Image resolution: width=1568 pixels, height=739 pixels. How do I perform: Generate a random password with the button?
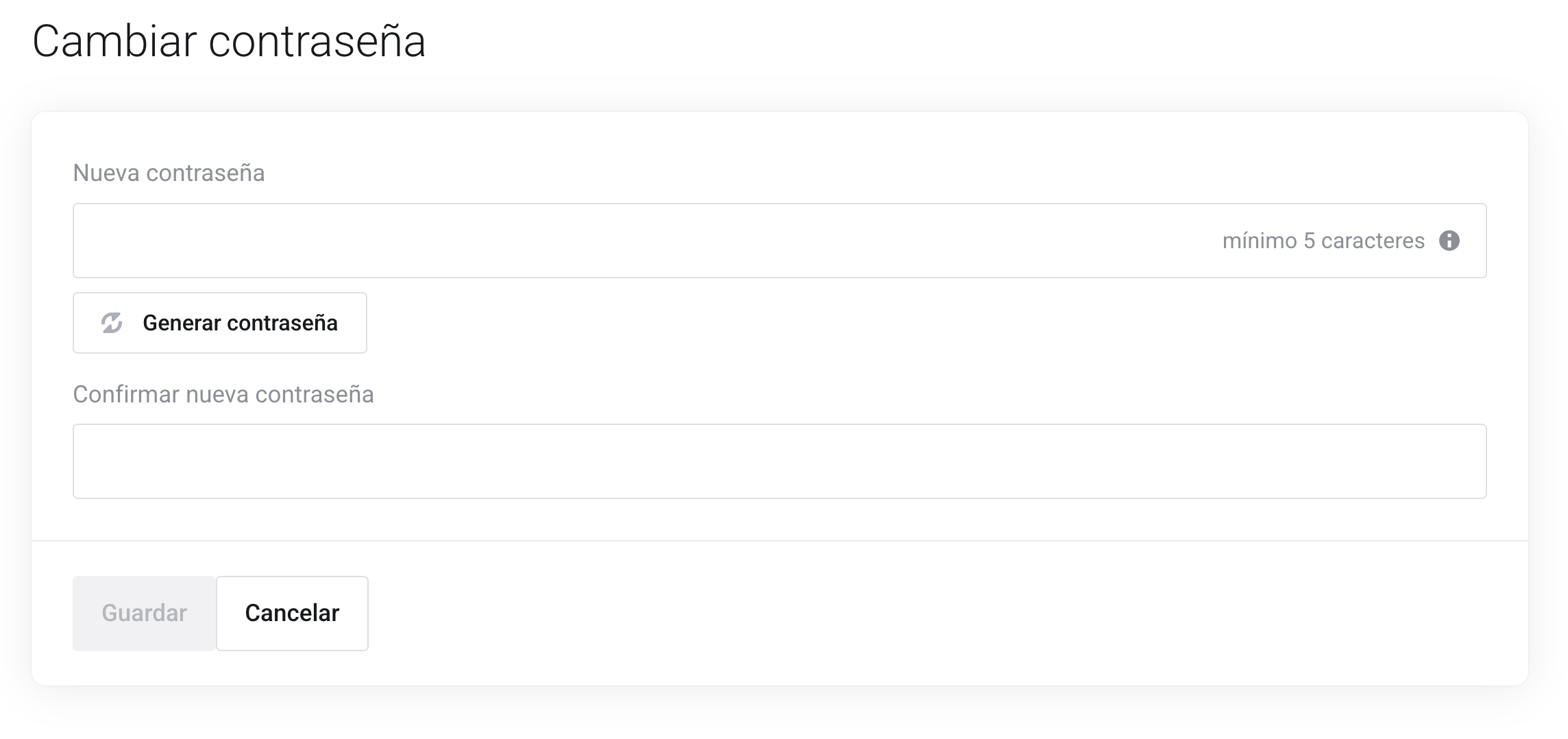tap(219, 323)
